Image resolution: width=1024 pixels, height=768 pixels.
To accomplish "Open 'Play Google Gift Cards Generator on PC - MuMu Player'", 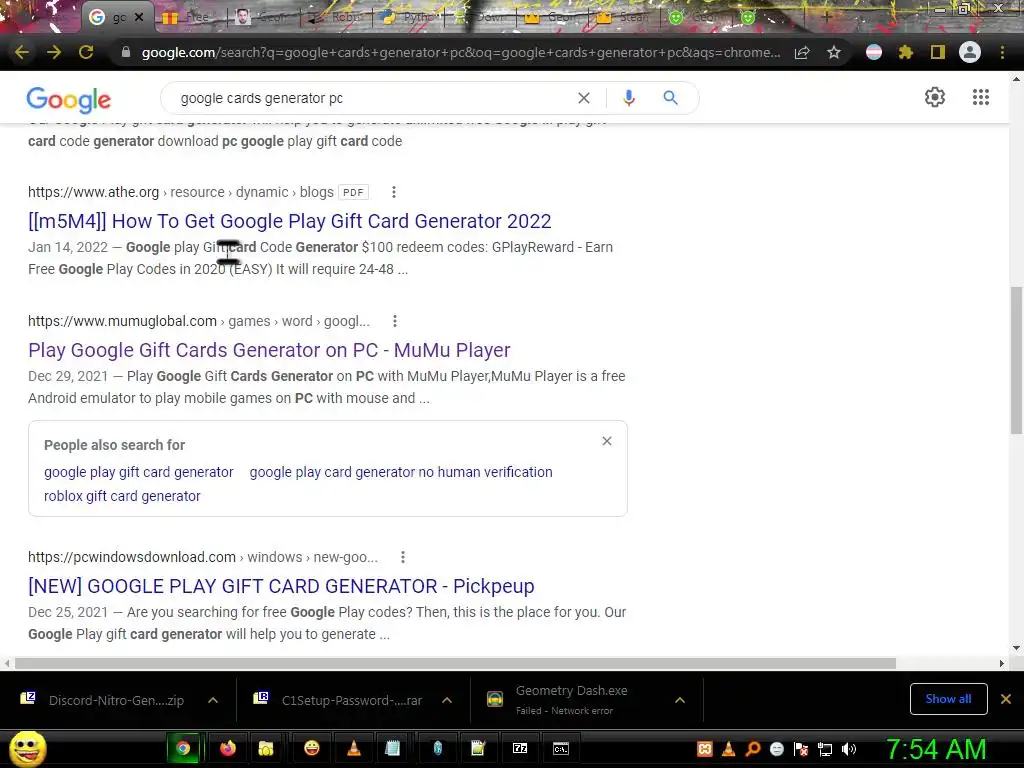I will [x=269, y=350].
